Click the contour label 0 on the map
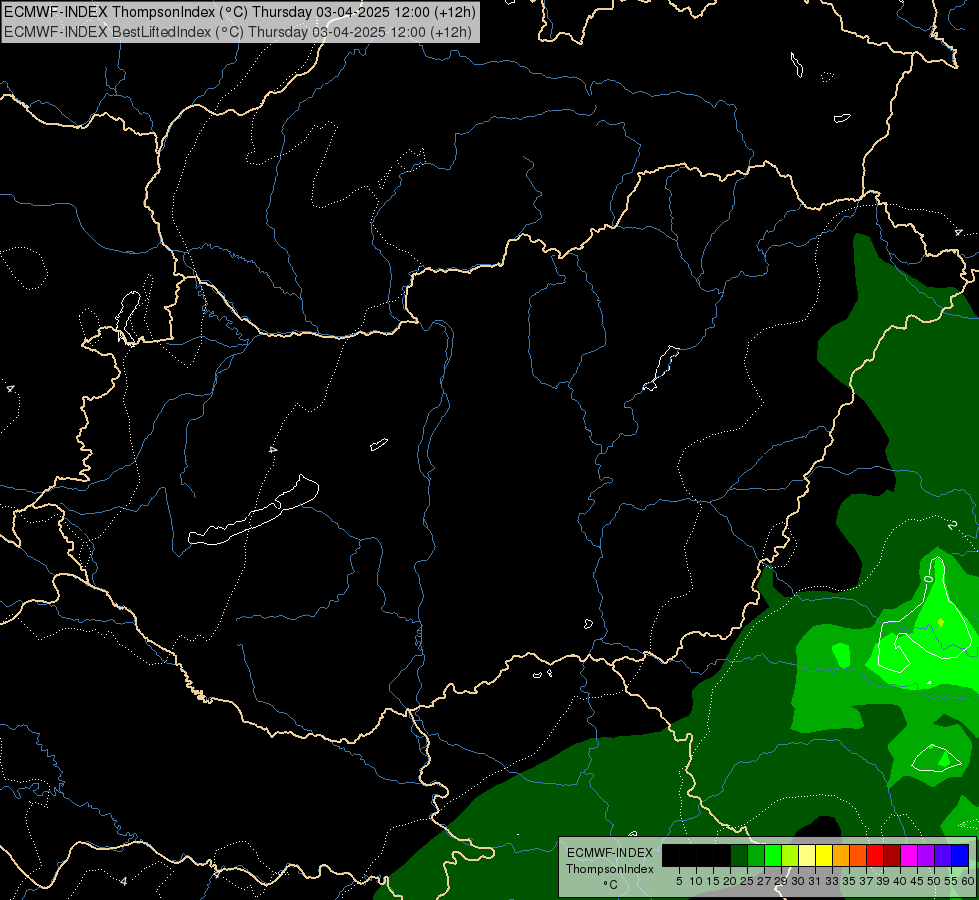Image resolution: width=979 pixels, height=900 pixels. click(x=928, y=579)
